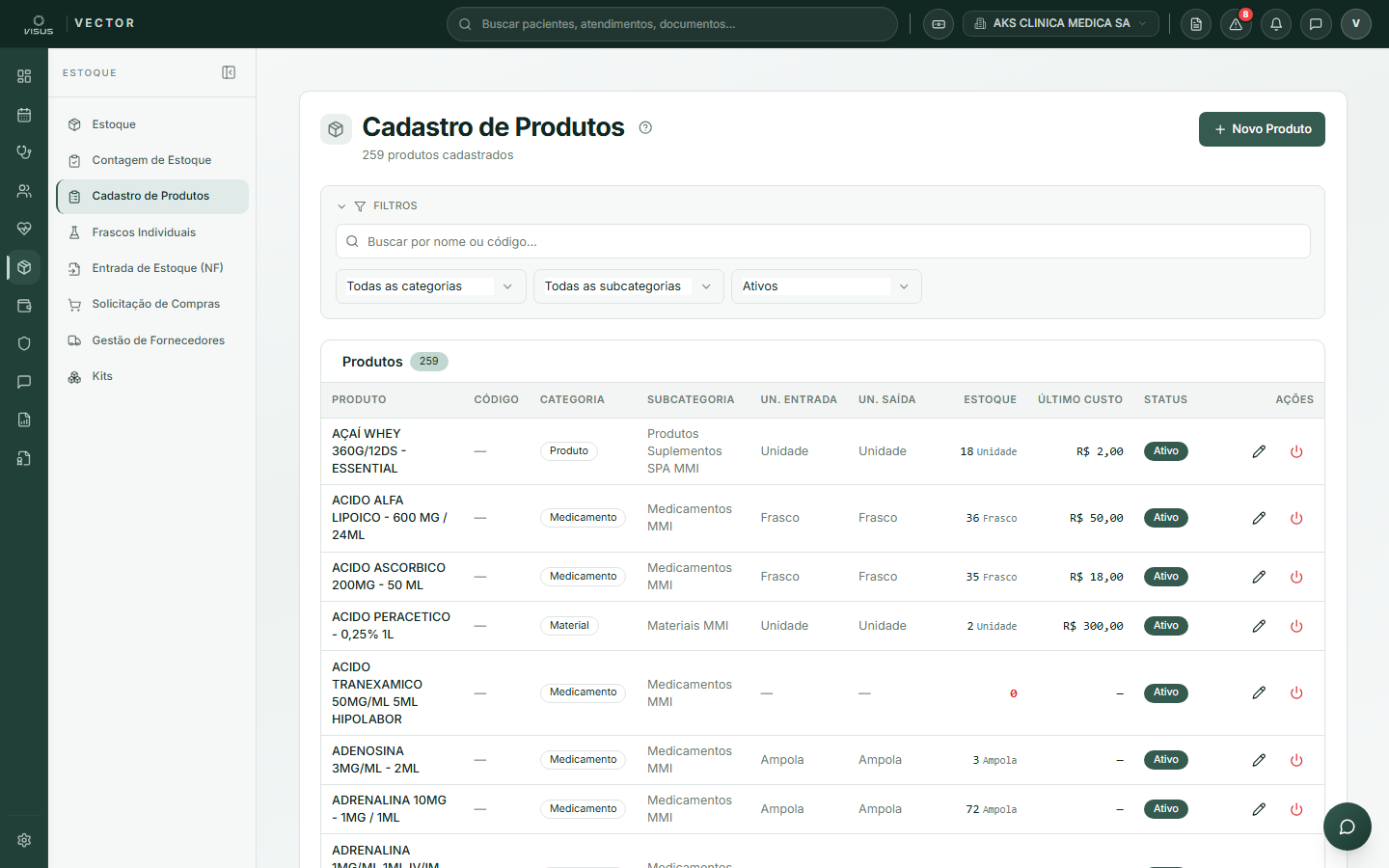The width and height of the screenshot is (1389, 868).
Task: Deactivate ADRENALINA 10MG product
Action: (1296, 809)
